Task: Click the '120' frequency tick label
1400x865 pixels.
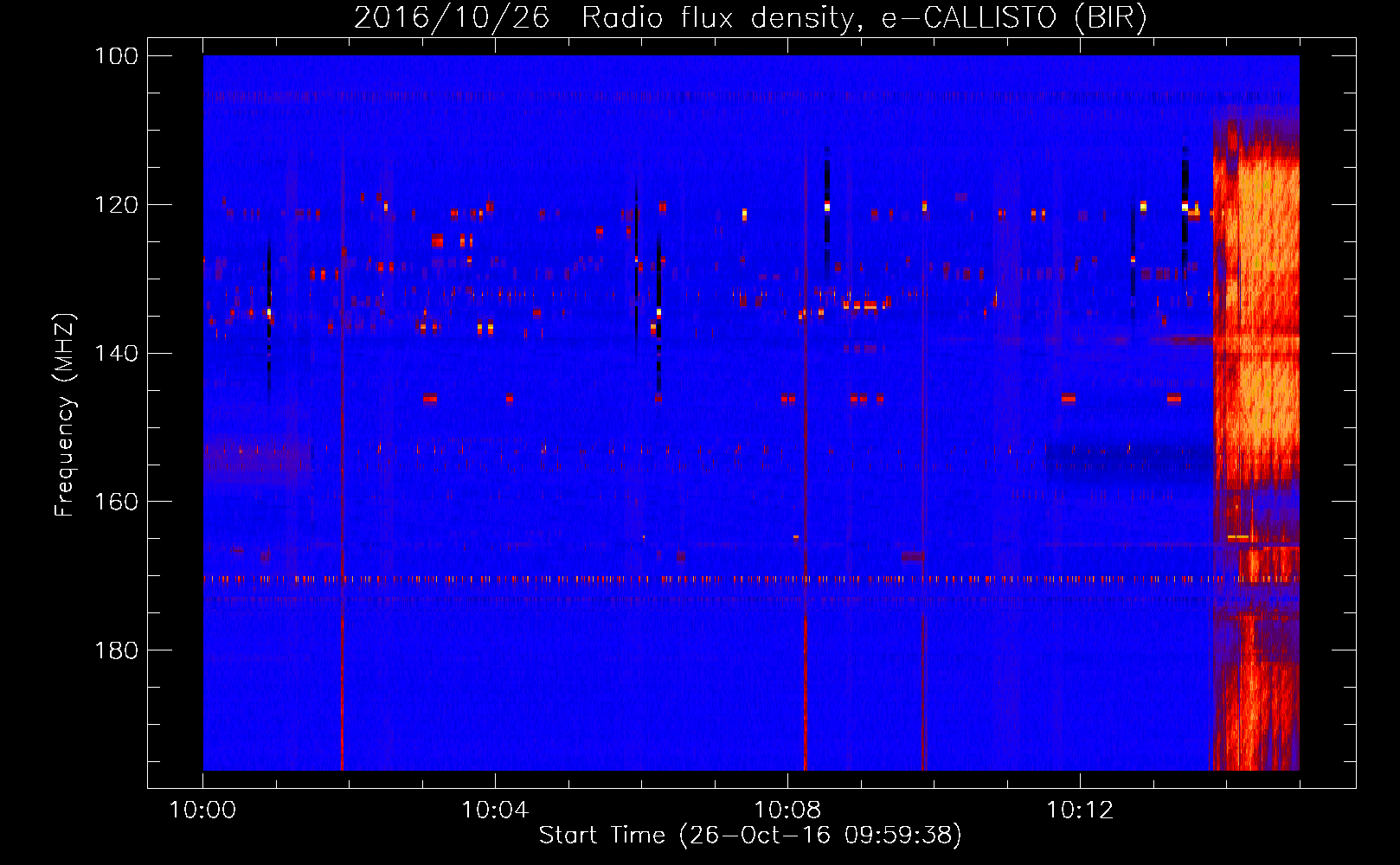Action: (117, 204)
